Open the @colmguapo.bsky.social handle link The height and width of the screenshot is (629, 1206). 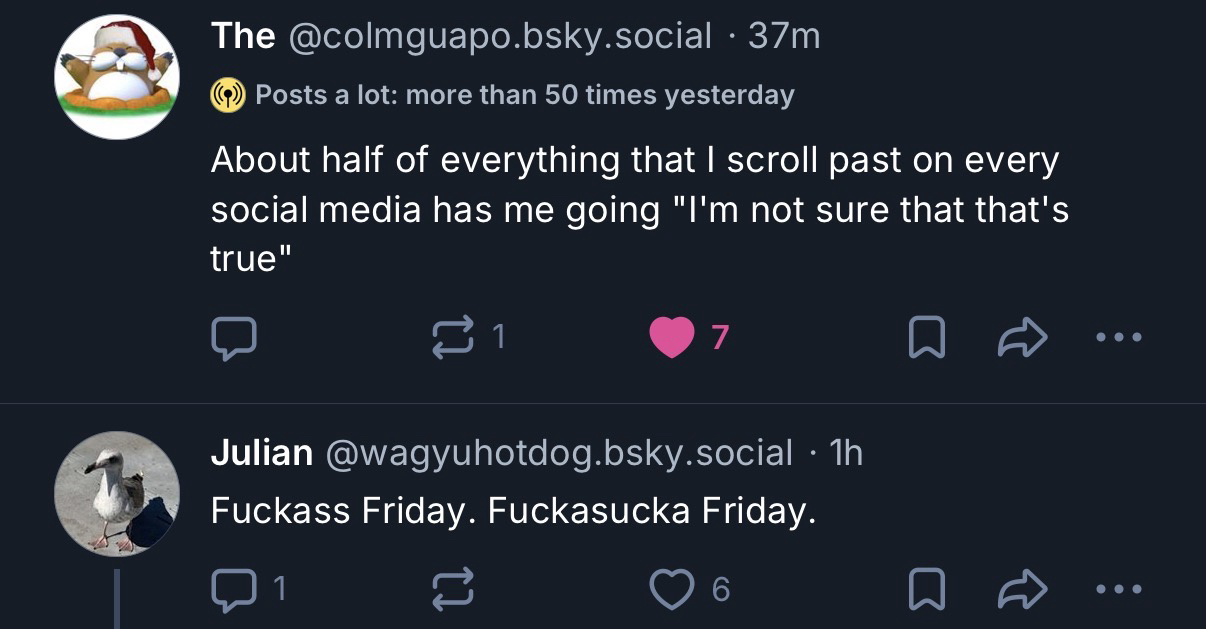[x=499, y=37]
